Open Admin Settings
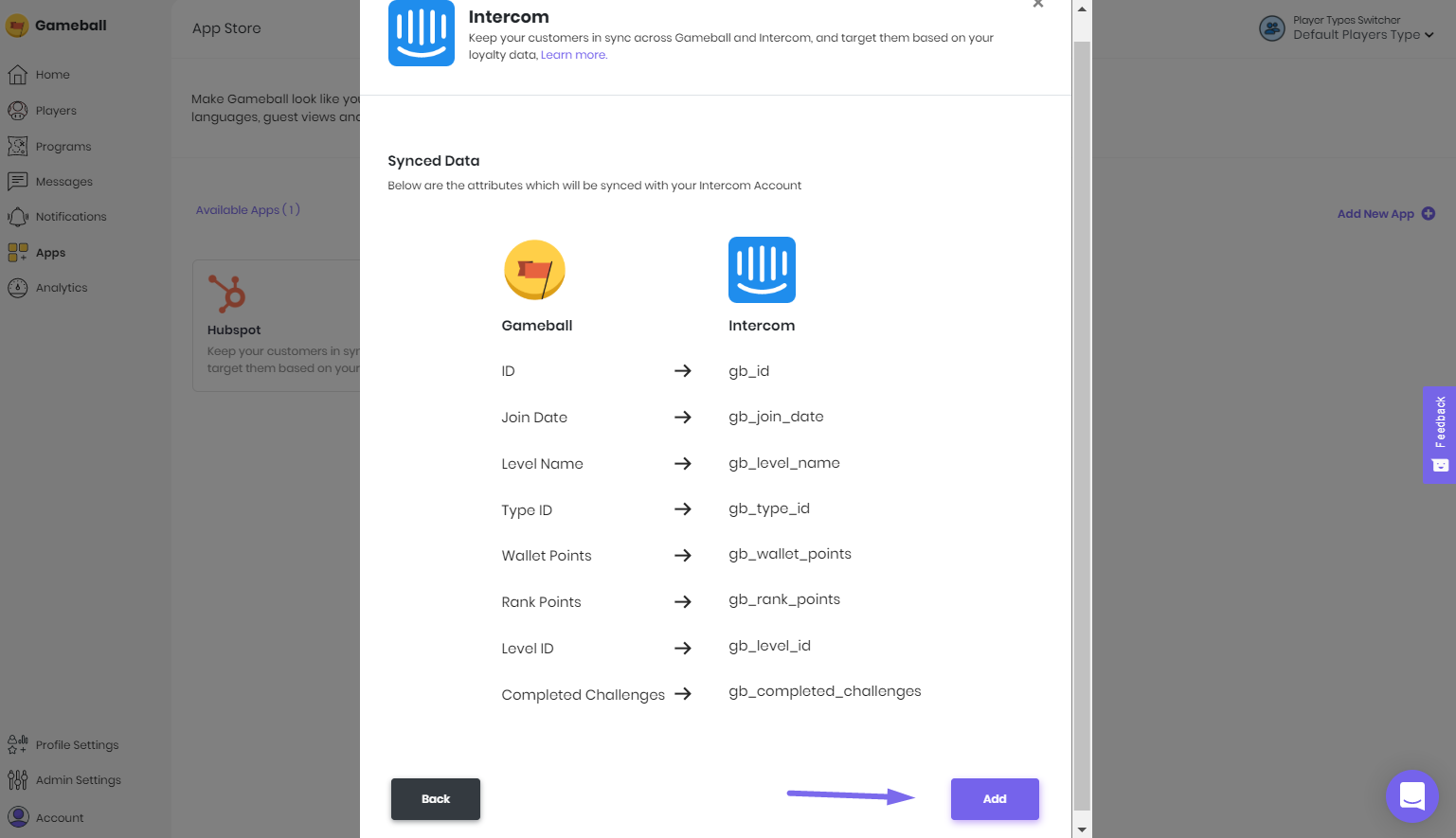Viewport: 1456px width, 838px height. (x=79, y=780)
